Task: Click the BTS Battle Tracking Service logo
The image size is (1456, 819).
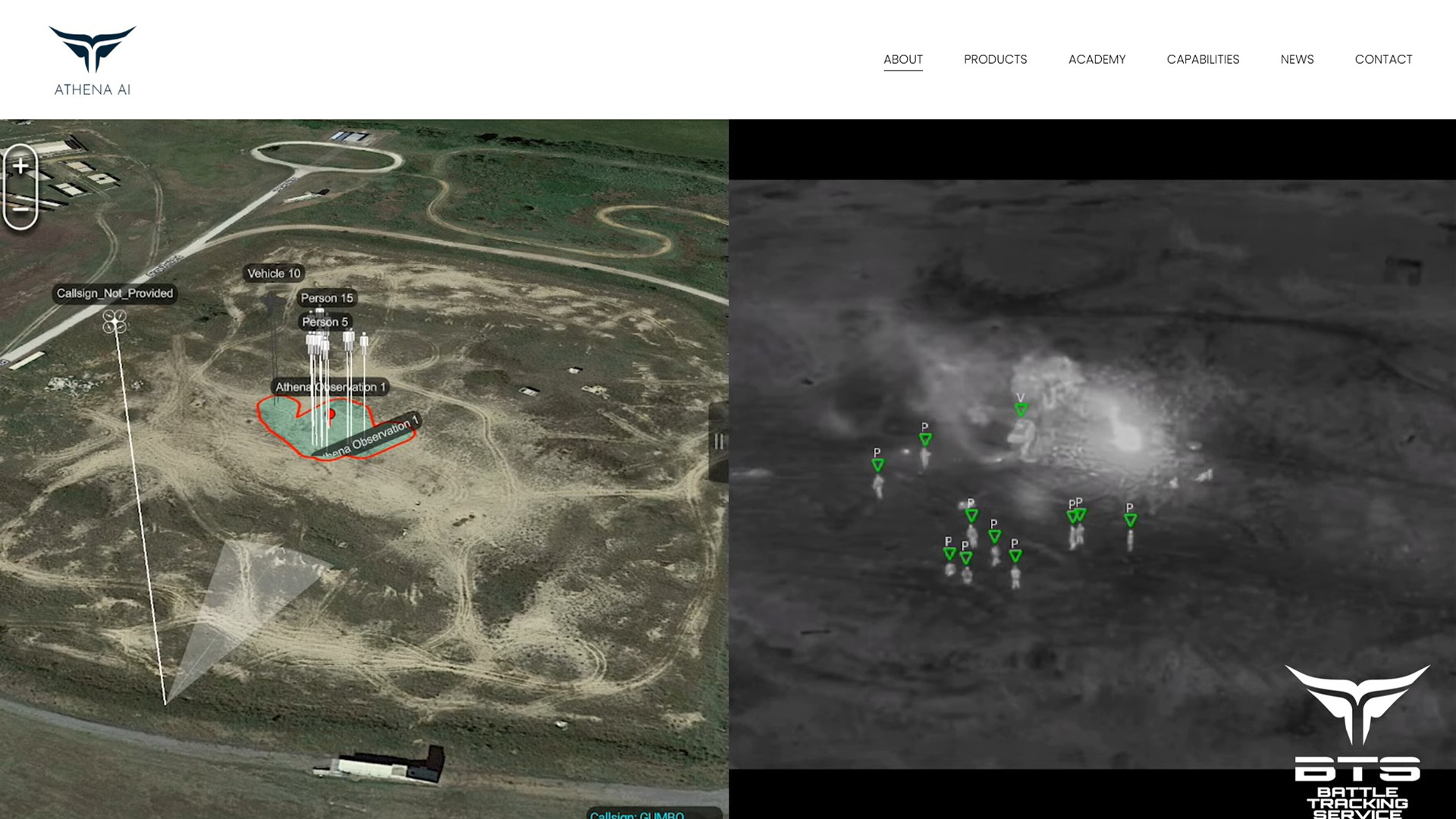Action: point(1357,742)
